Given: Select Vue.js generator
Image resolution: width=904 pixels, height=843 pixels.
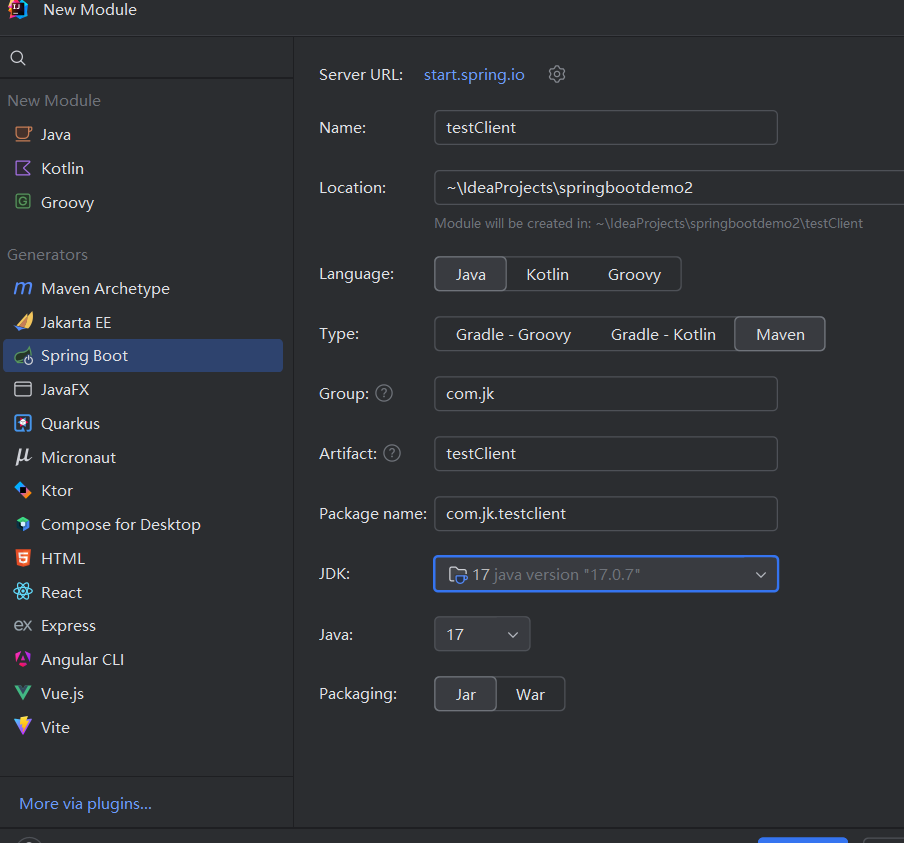Looking at the screenshot, I should (143, 693).
